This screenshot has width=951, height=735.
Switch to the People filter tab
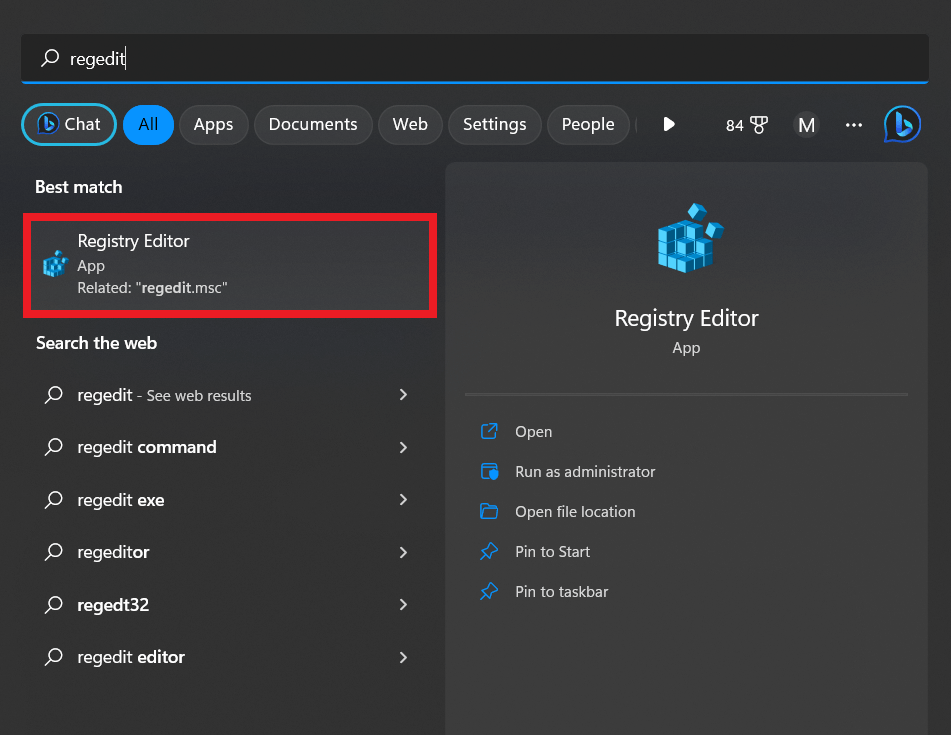[588, 124]
